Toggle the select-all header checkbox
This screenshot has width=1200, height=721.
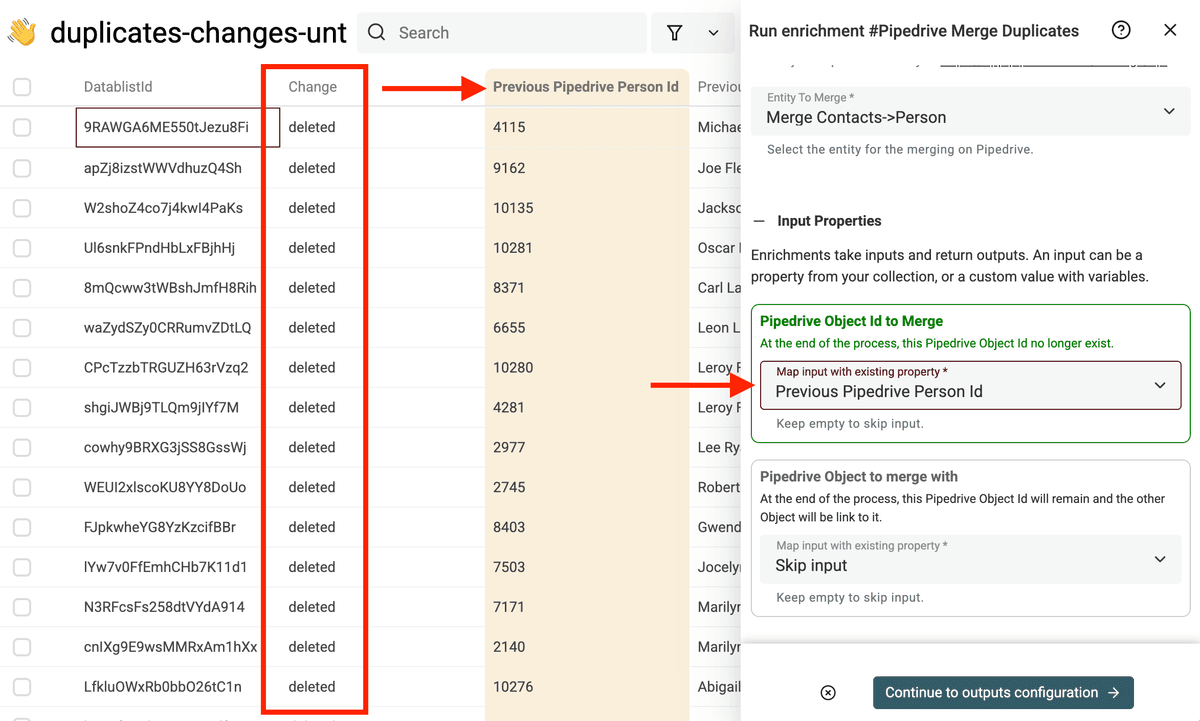point(22,87)
